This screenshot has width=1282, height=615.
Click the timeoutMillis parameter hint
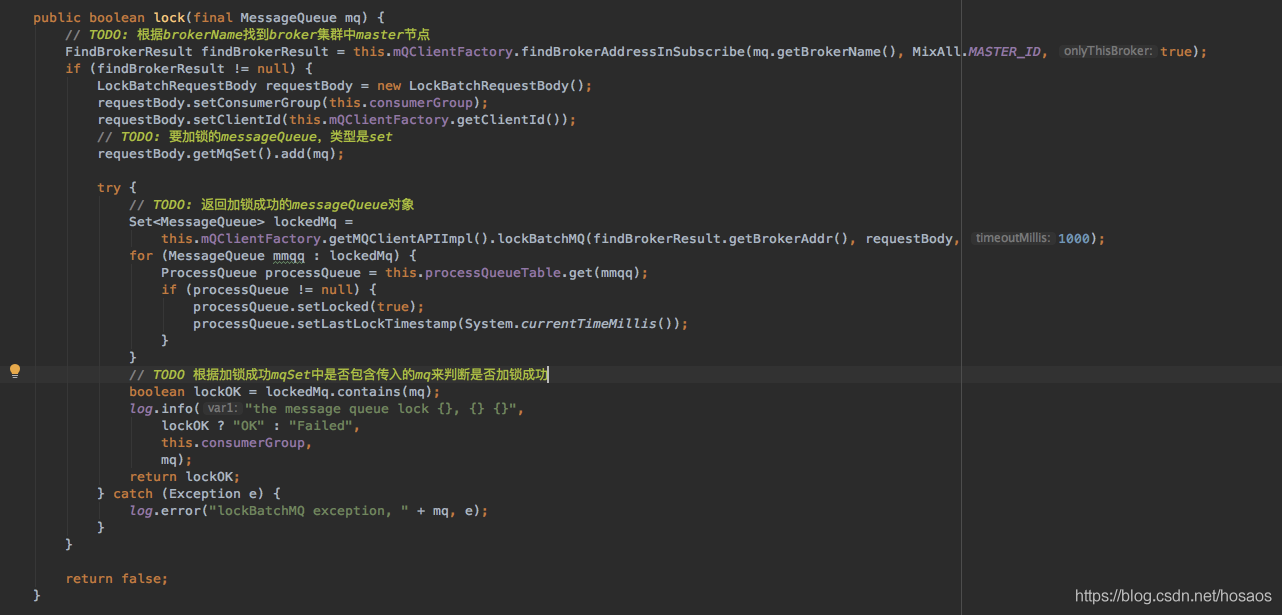click(1013, 238)
